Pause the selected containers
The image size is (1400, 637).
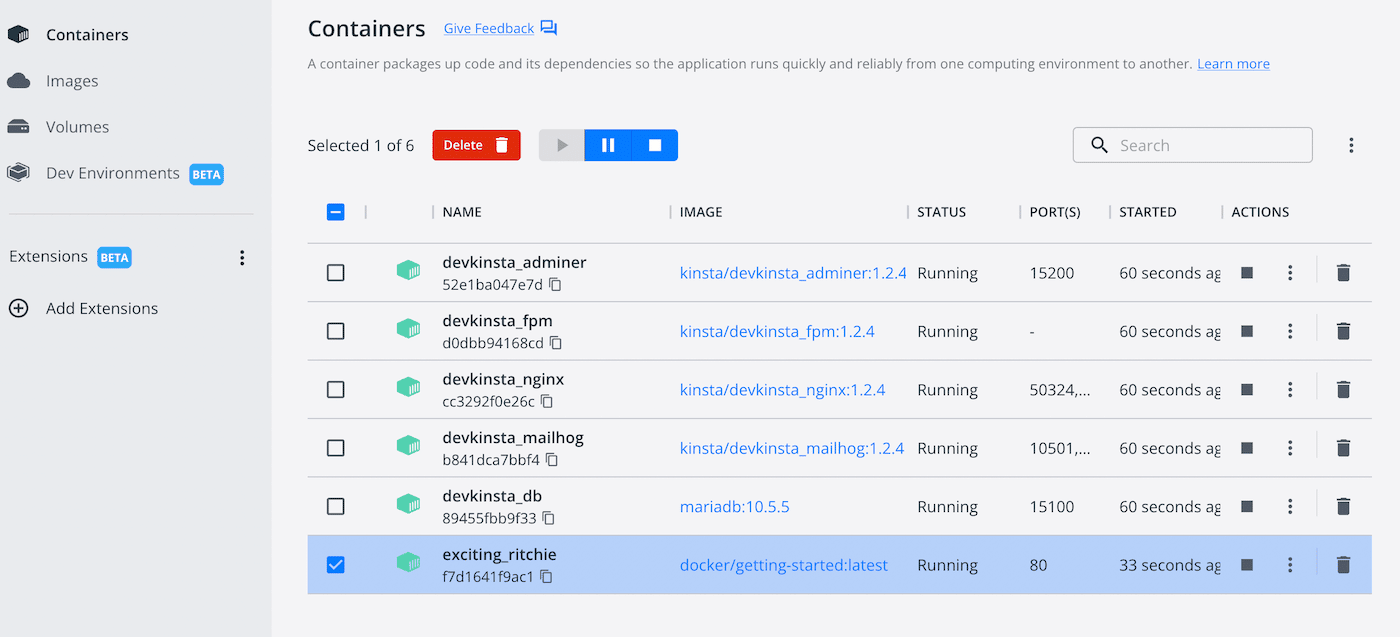pyautogui.click(x=608, y=144)
